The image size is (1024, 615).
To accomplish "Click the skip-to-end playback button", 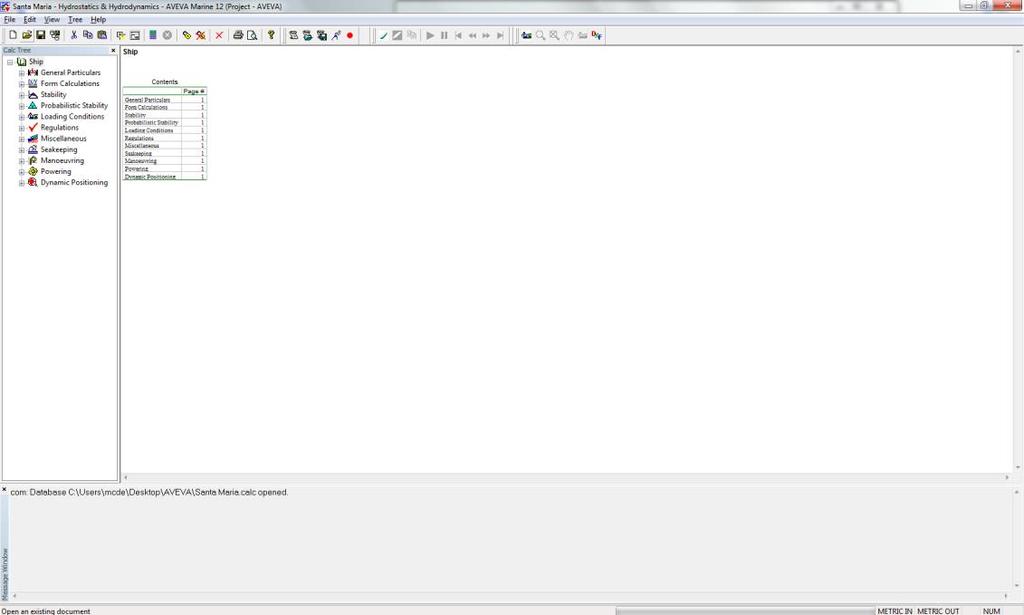I will 500,35.
